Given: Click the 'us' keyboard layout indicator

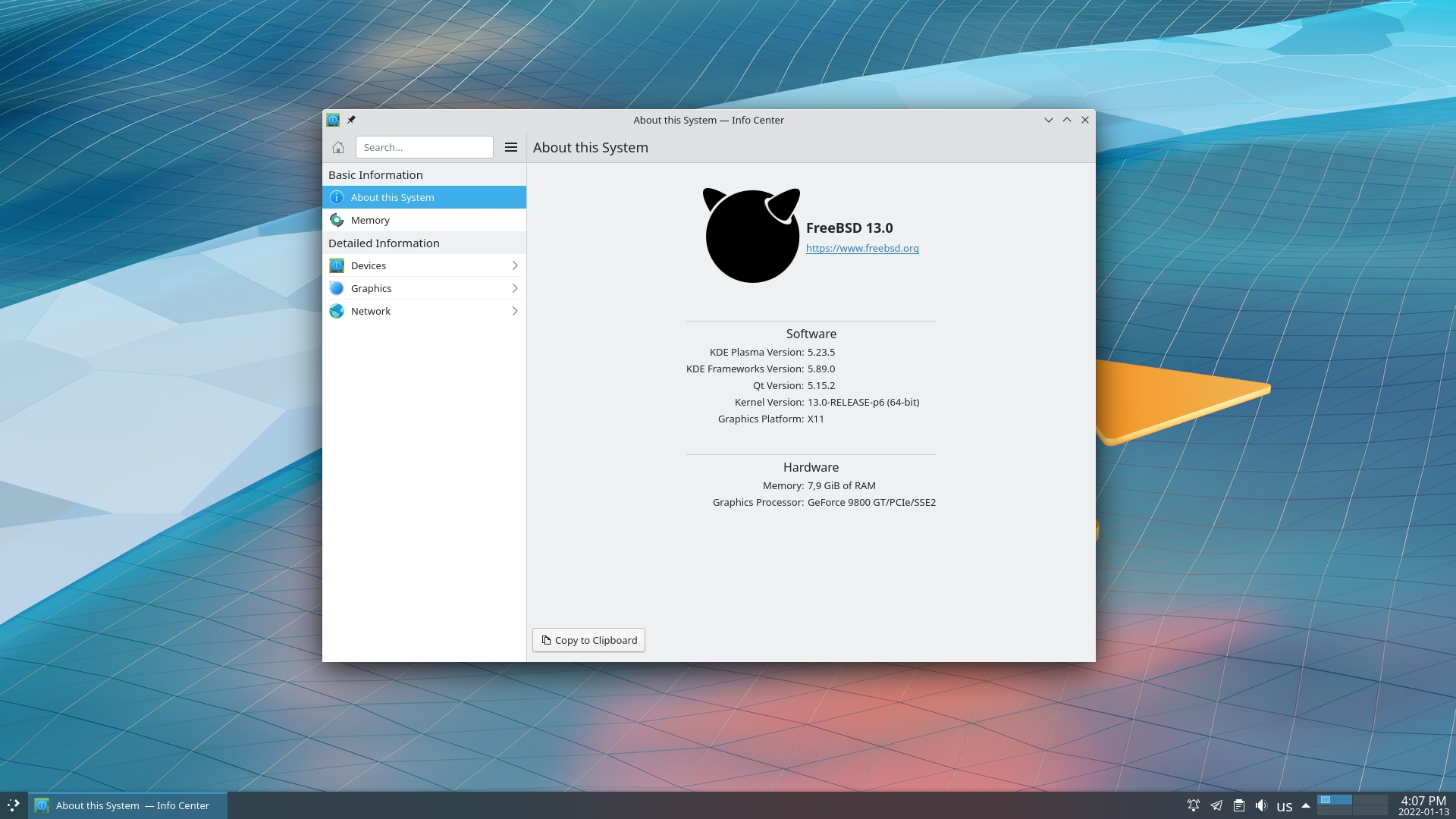Looking at the screenshot, I should pyautogui.click(x=1285, y=806).
